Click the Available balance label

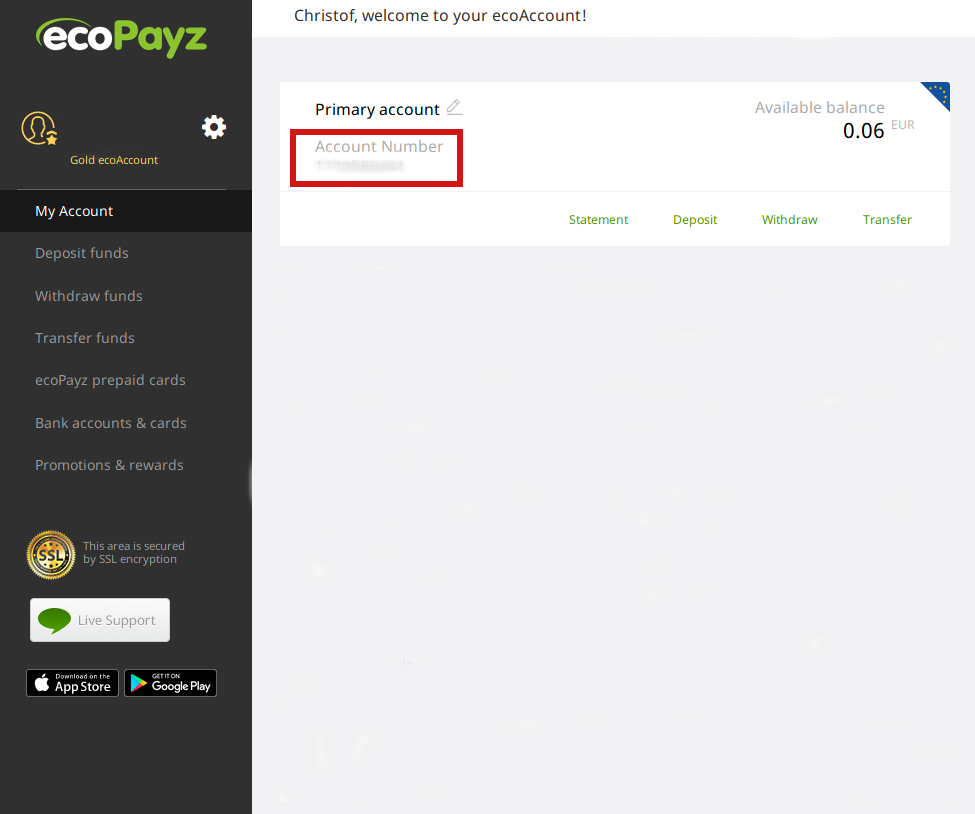819,108
